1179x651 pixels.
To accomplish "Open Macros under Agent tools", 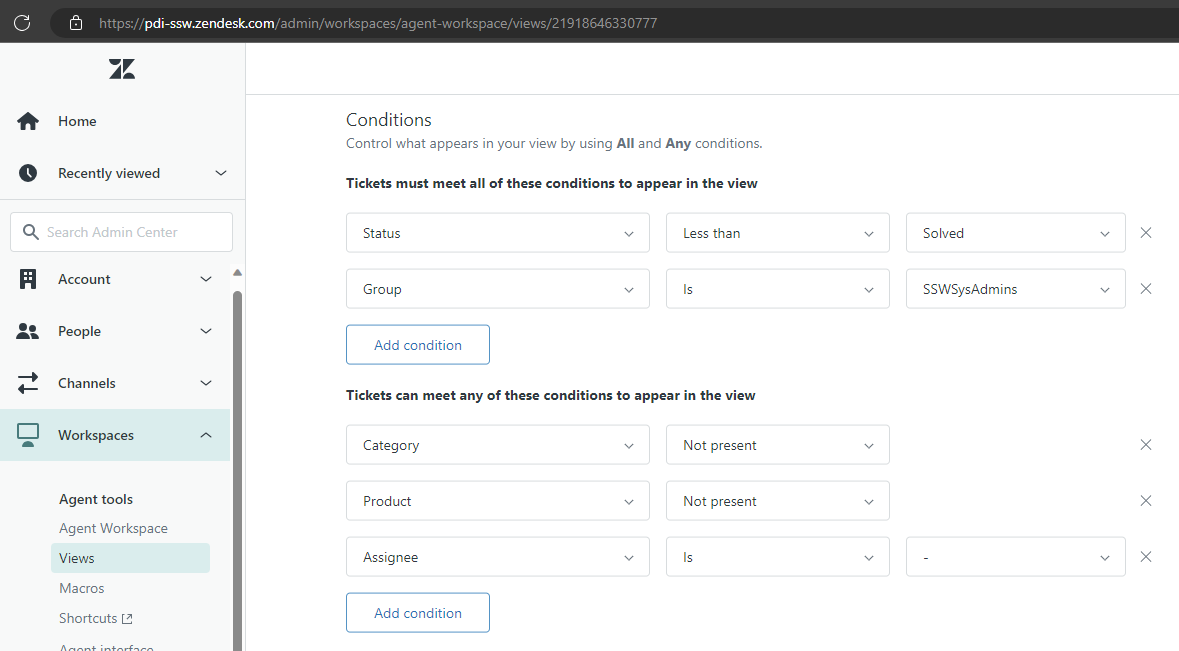I will [82, 588].
